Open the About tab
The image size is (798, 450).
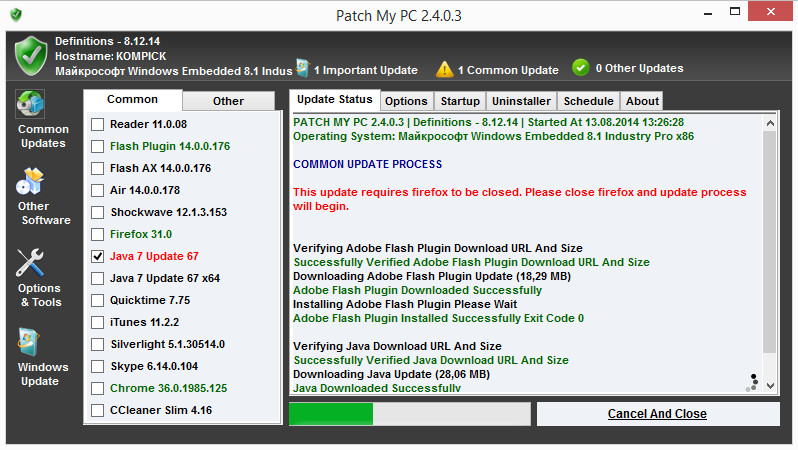pos(642,101)
